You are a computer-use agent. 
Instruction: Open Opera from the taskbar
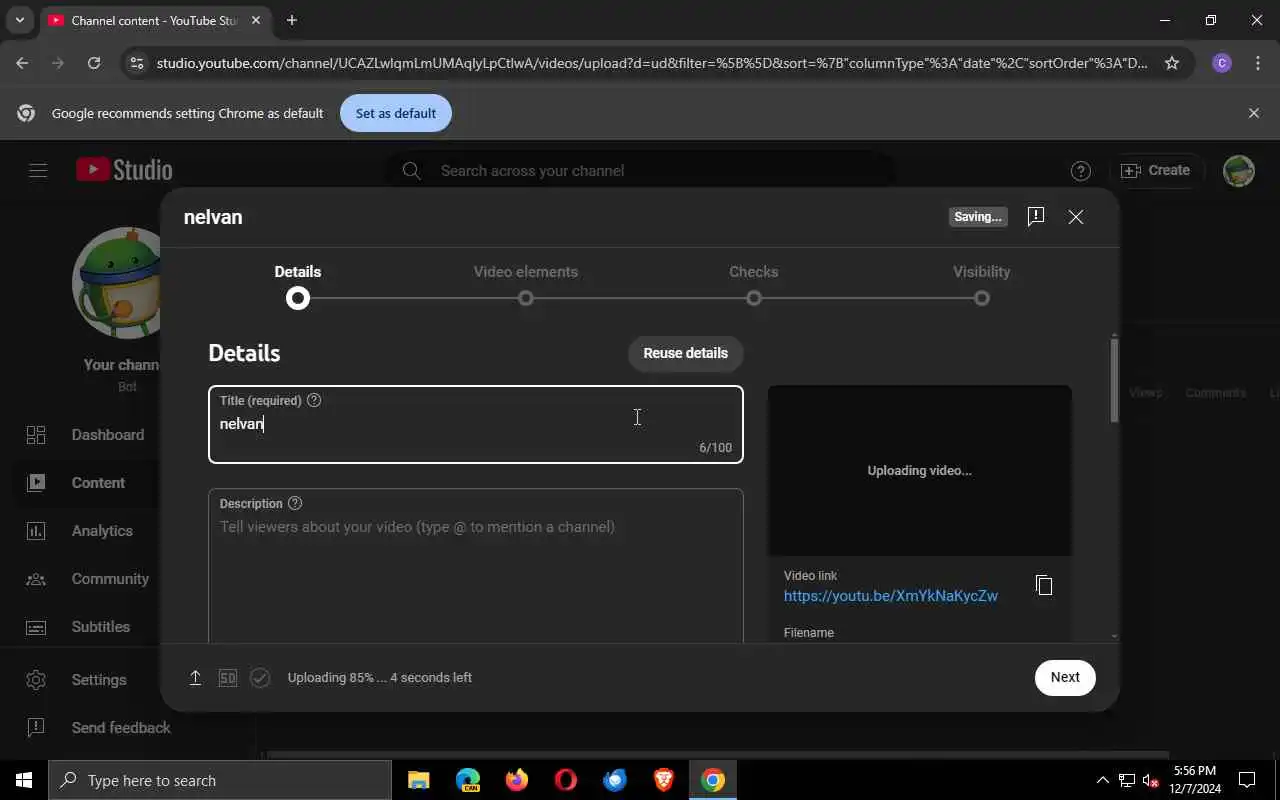(x=566, y=780)
